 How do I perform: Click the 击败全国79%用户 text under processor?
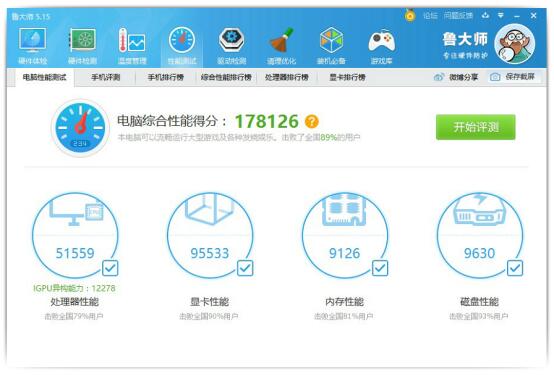74,316
